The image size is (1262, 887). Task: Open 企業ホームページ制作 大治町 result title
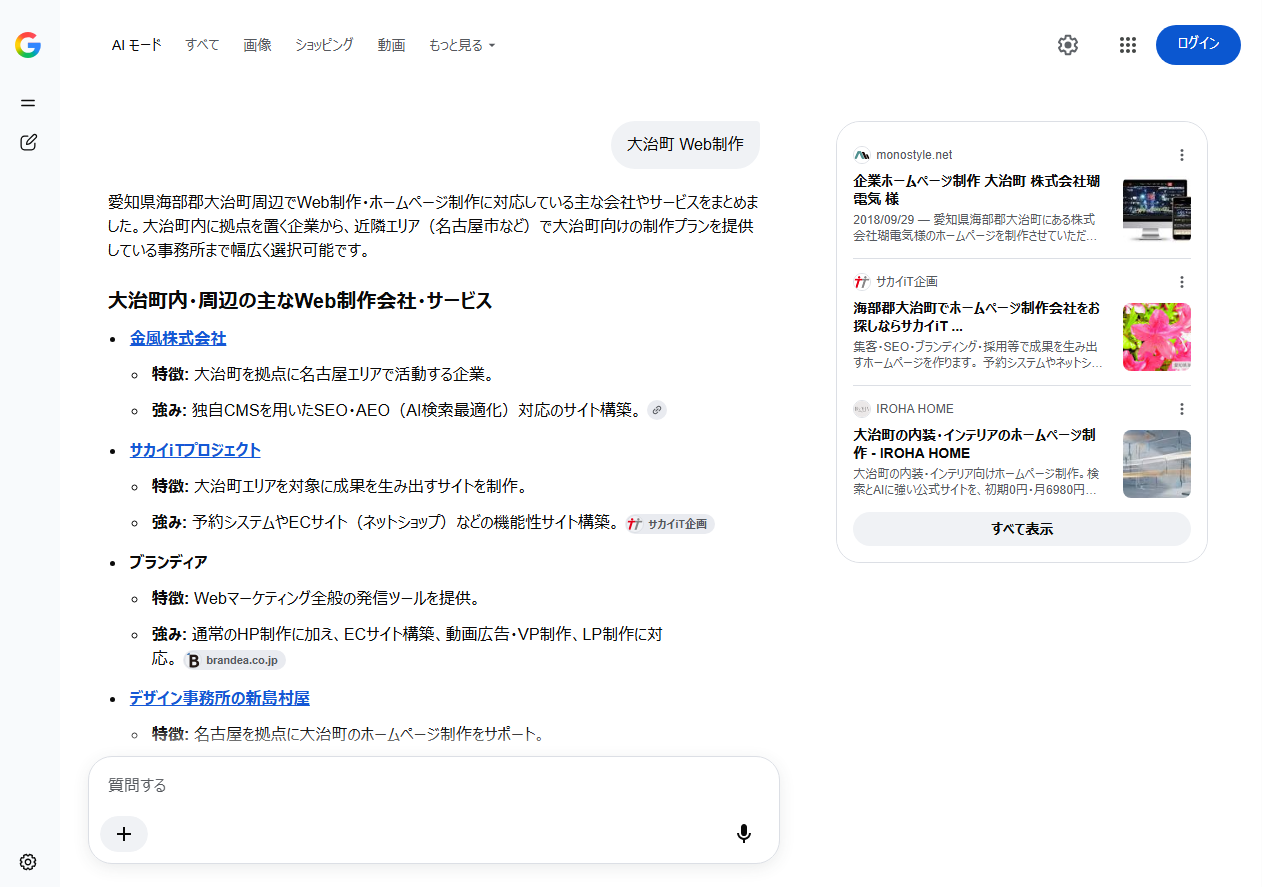coord(977,190)
